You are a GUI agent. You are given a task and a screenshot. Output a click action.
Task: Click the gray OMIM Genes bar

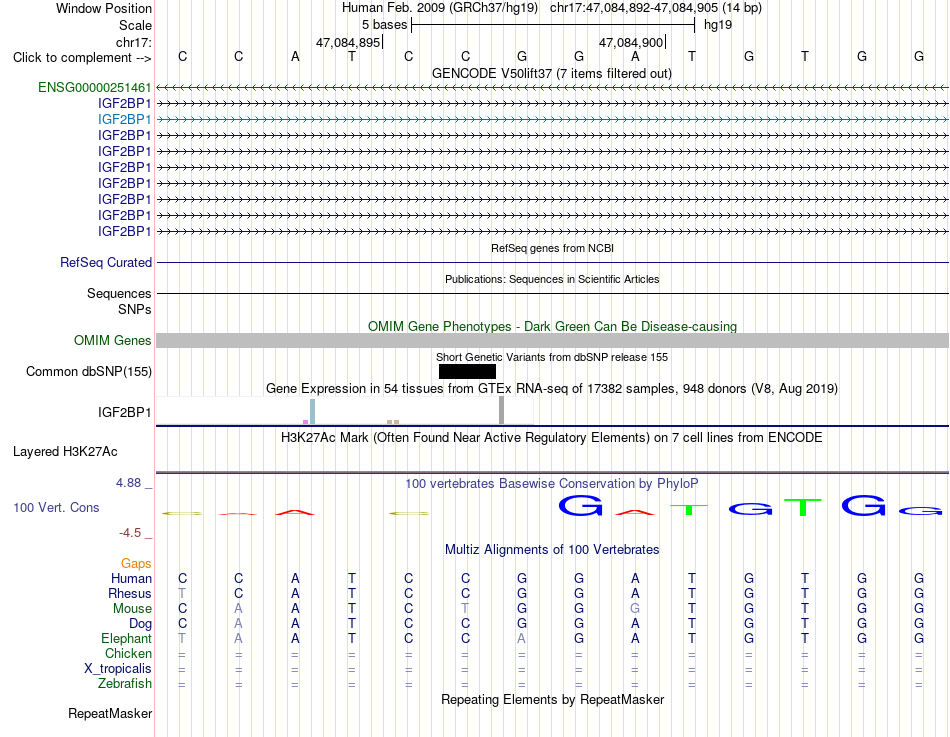tap(552, 340)
